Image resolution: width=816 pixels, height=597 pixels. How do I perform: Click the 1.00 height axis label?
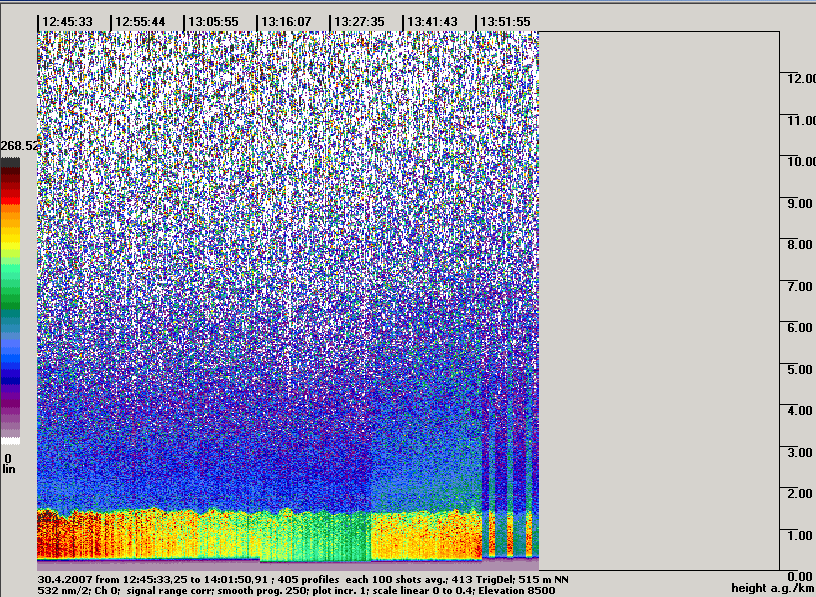point(800,535)
